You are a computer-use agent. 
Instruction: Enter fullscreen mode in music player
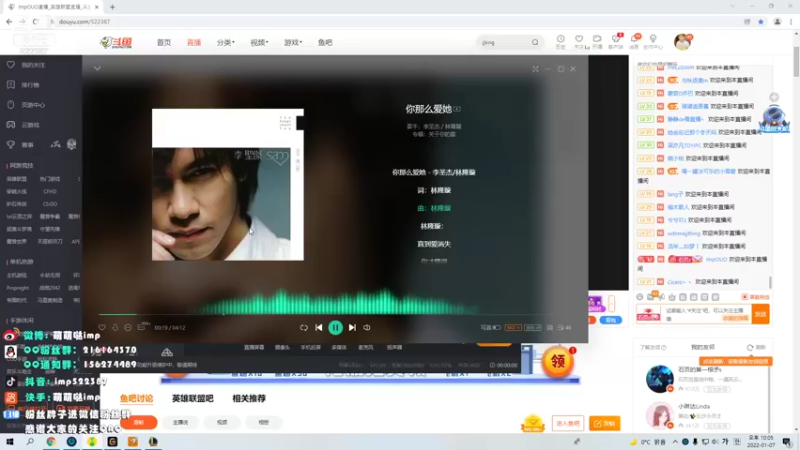point(535,69)
